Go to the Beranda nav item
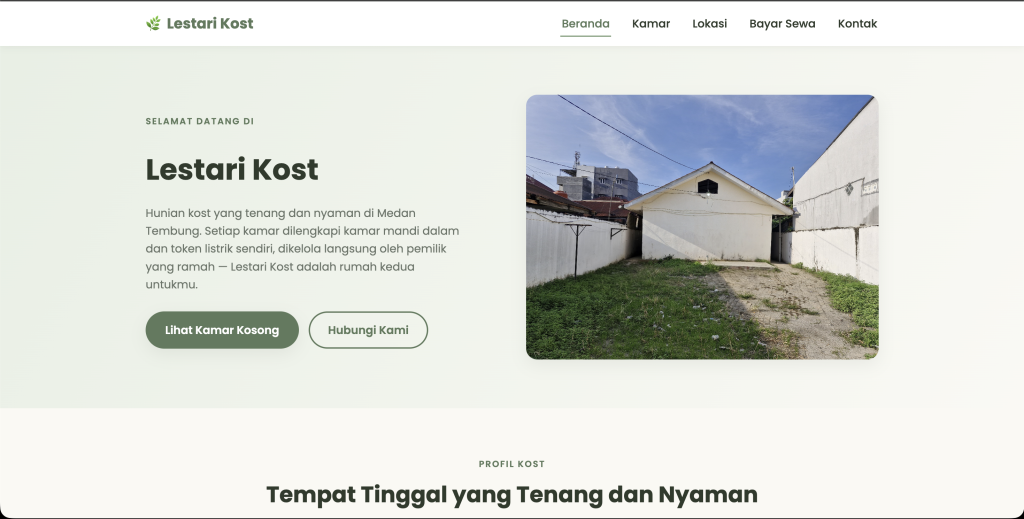 pos(585,24)
